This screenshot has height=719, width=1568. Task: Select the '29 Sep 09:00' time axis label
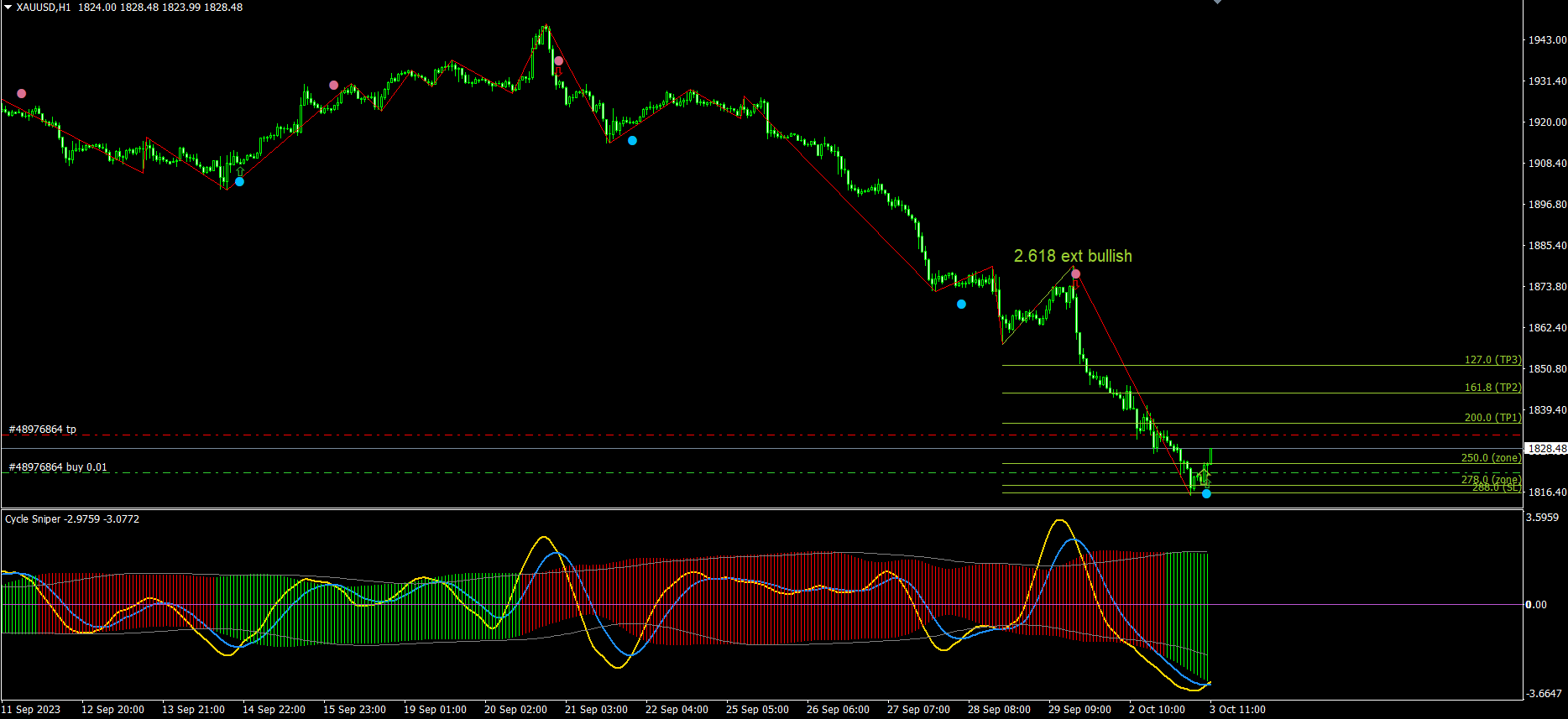point(1079,710)
